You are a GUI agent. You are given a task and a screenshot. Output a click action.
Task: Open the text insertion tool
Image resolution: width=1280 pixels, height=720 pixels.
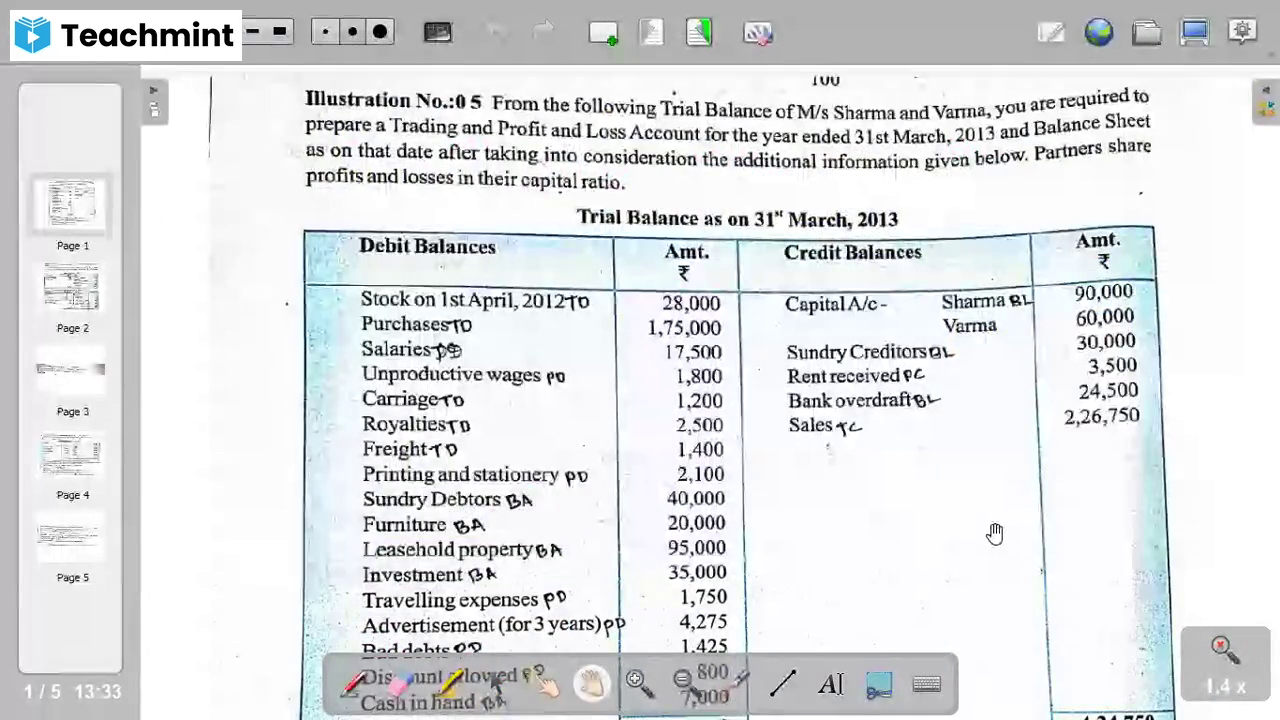point(831,683)
